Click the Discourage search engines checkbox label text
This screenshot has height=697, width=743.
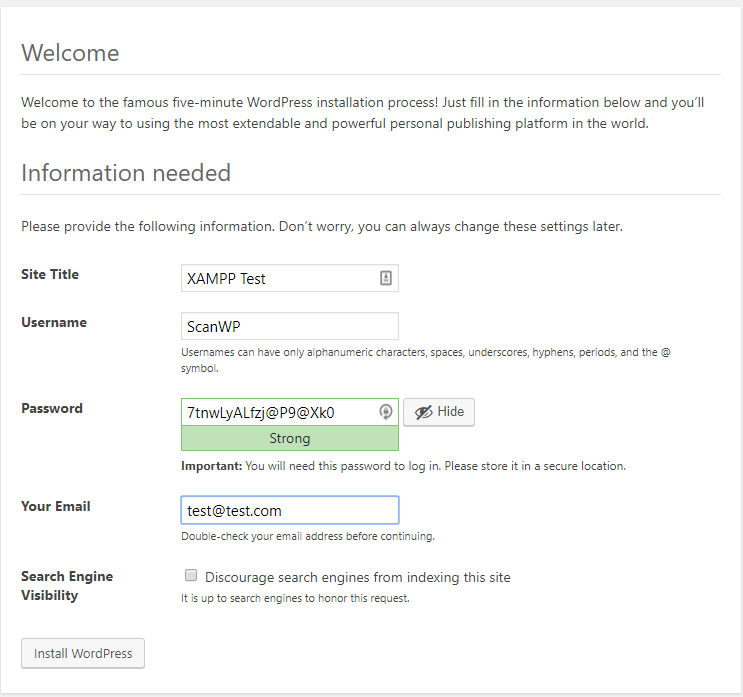tap(358, 577)
